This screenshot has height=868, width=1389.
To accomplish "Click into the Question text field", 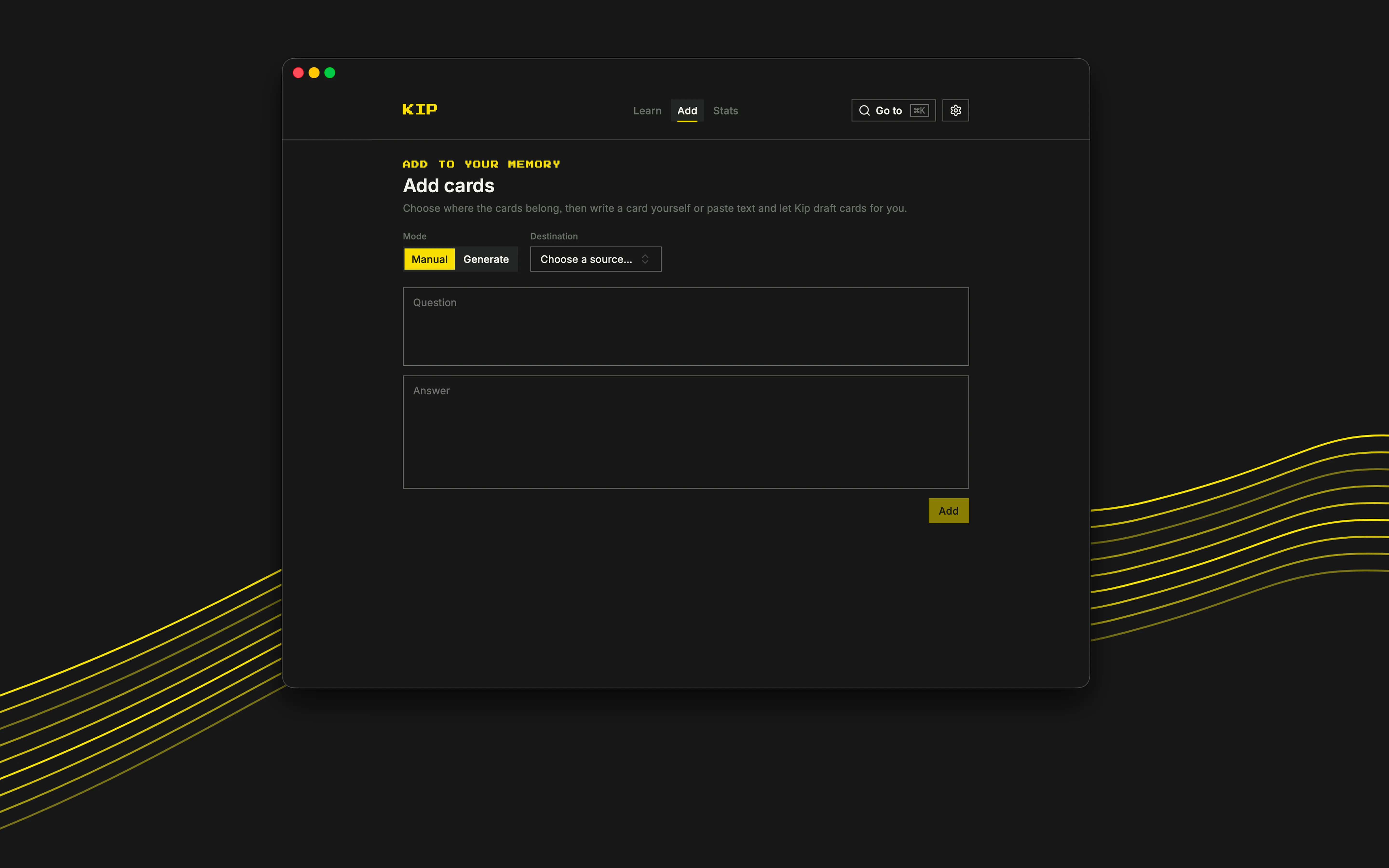I will click(685, 327).
